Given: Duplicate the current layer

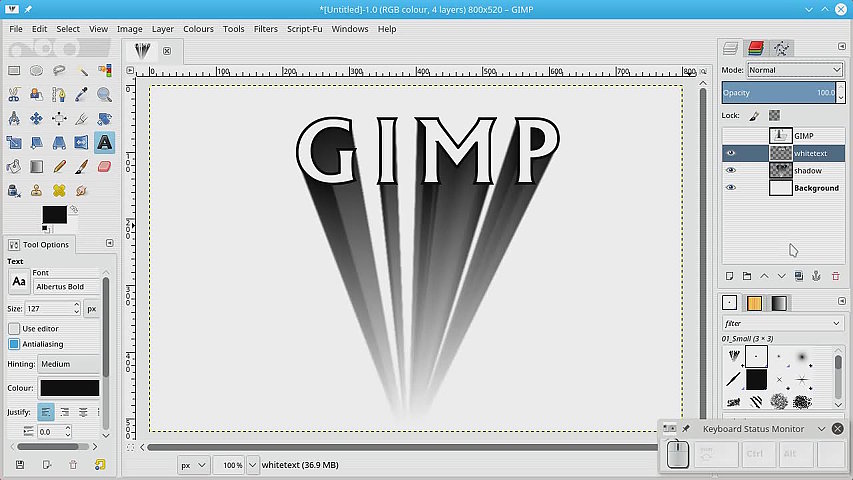Looking at the screenshot, I should pos(799,276).
